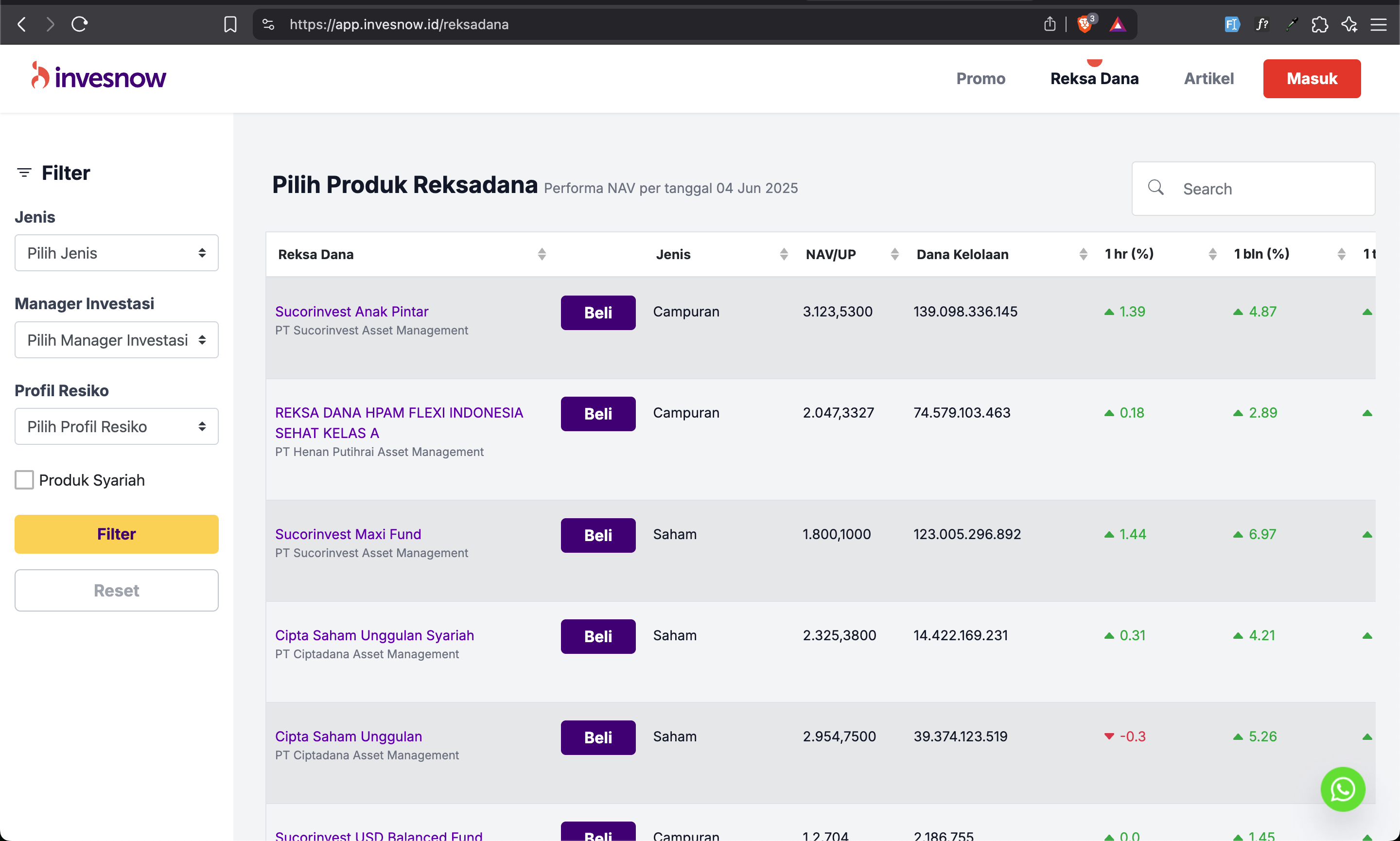Open the Pilih Profil Resiko dropdown

coord(117,426)
